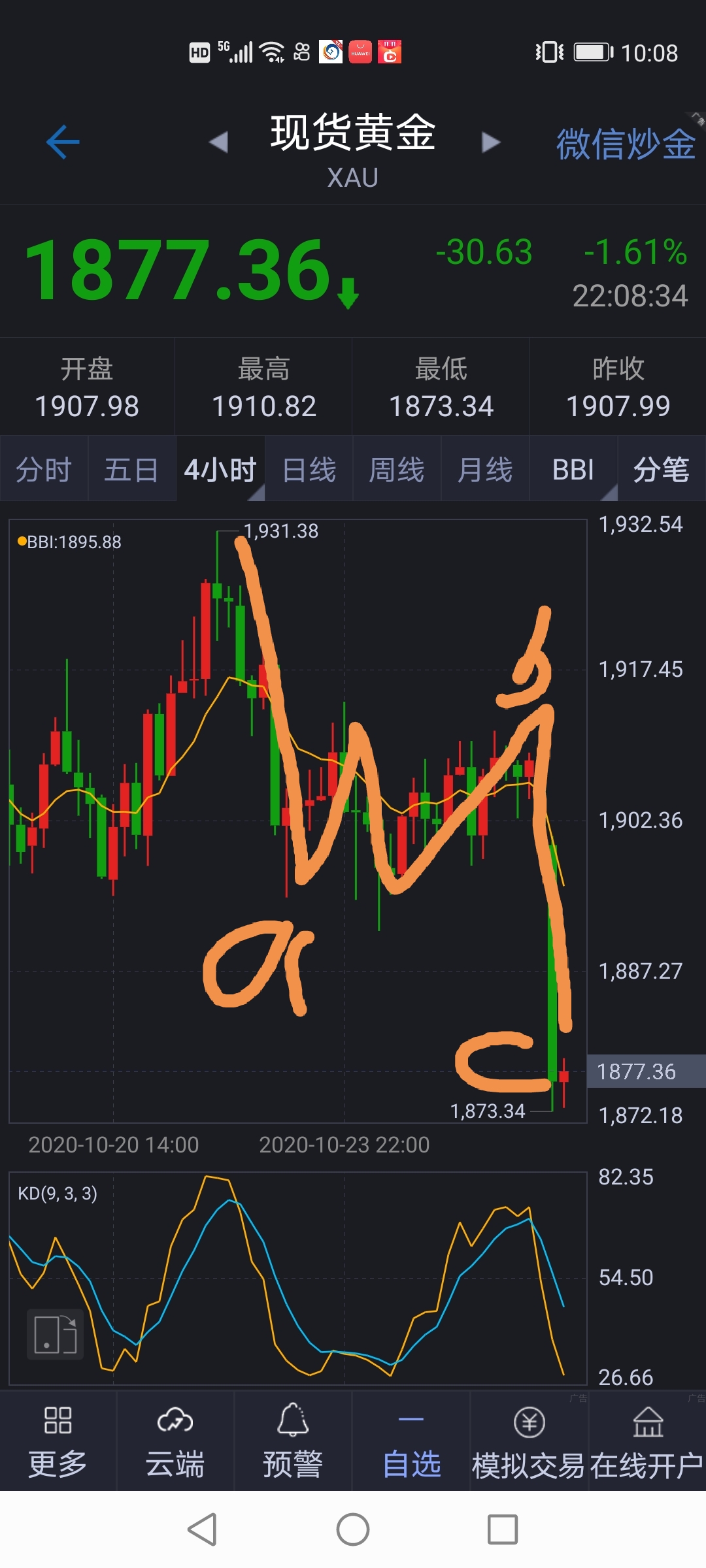Select the 日线 daily chart tab

tap(309, 469)
